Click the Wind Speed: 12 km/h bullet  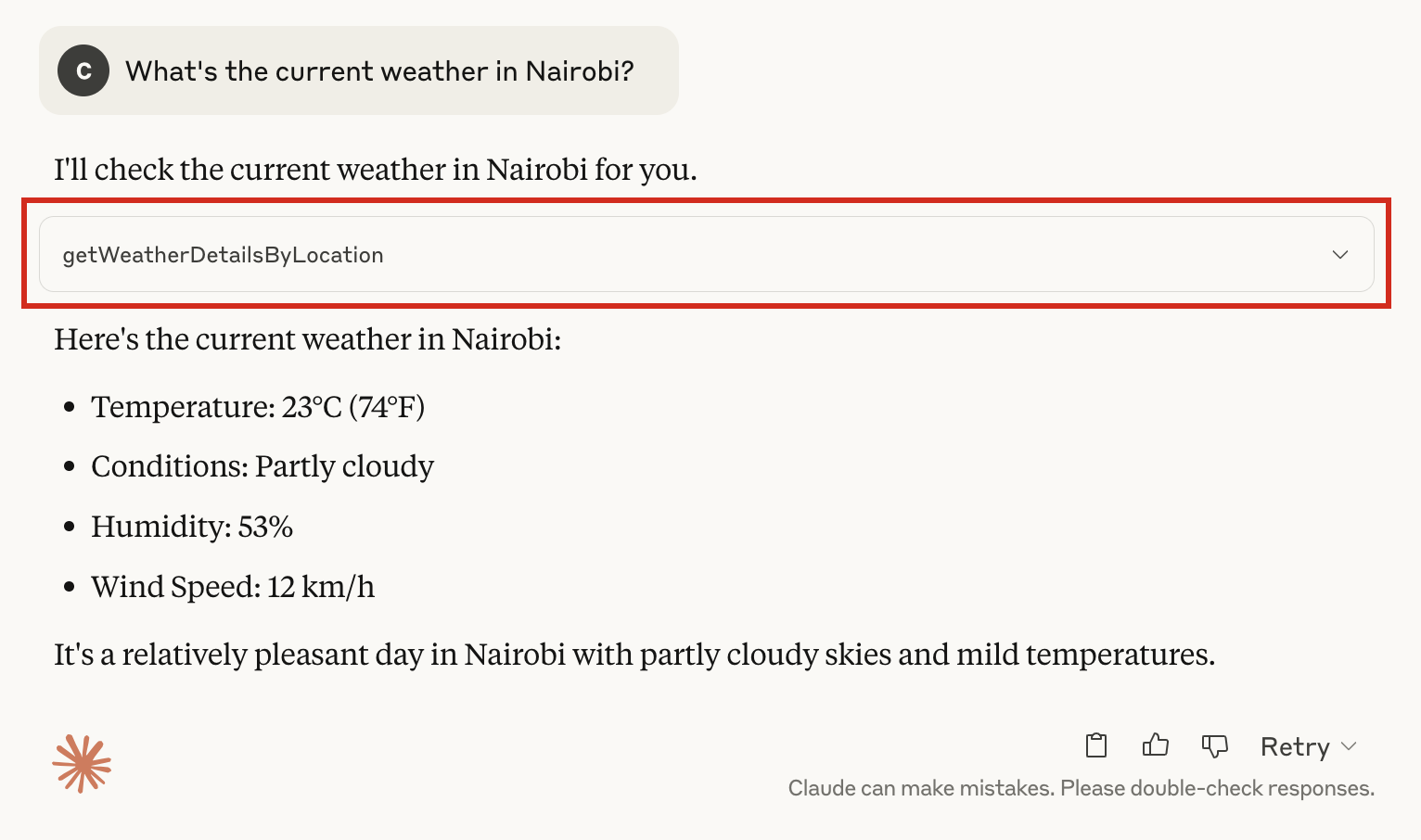coord(233,587)
